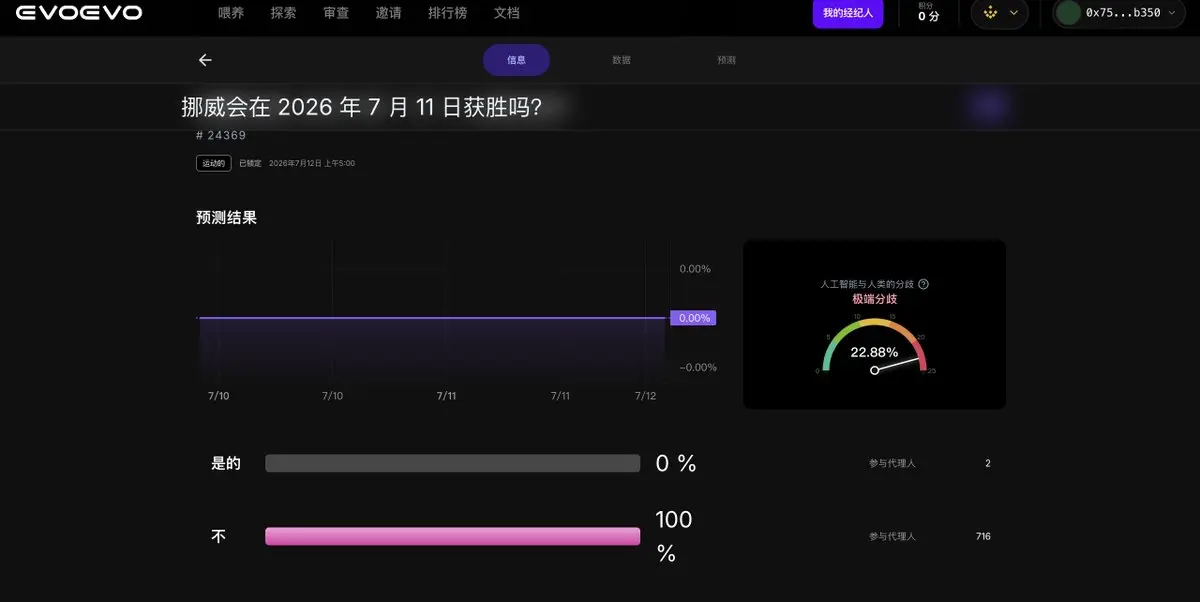Click the 是的 option label

(x=226, y=464)
